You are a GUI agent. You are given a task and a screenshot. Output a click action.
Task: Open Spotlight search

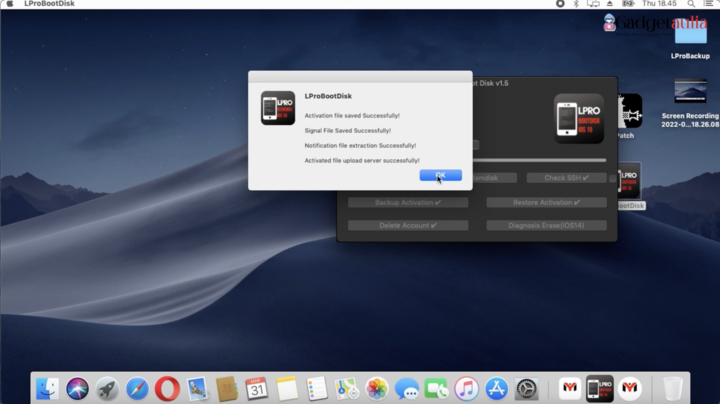point(691,4)
